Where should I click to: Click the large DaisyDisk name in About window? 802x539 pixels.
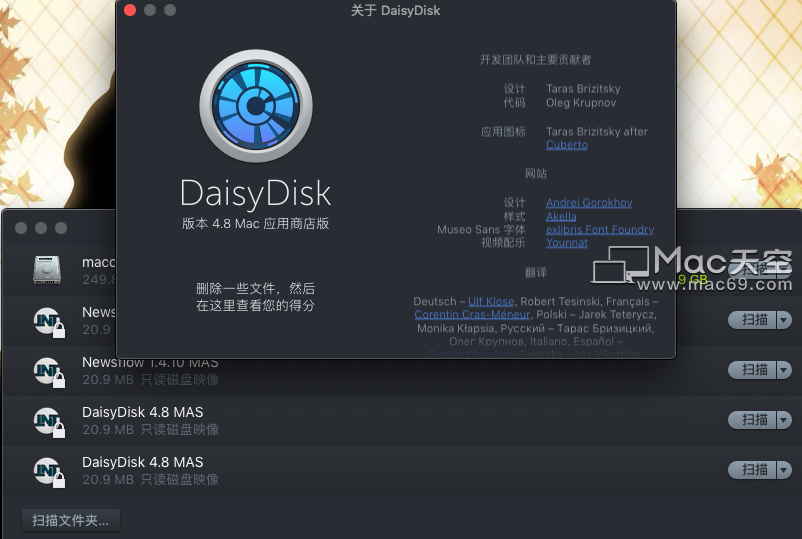tap(256, 194)
